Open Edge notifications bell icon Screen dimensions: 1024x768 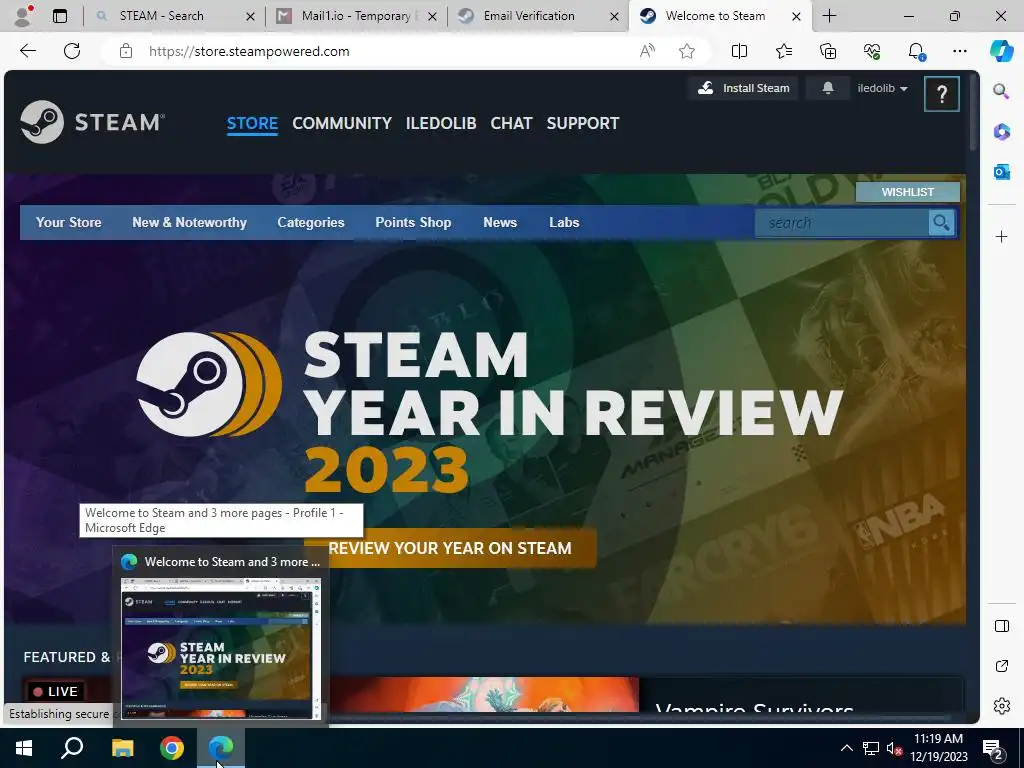pyautogui.click(x=916, y=51)
